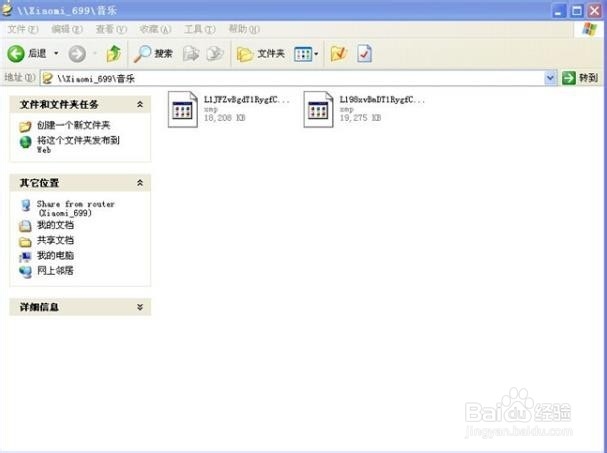Open Shared Documents (共享文档) link

click(55, 240)
